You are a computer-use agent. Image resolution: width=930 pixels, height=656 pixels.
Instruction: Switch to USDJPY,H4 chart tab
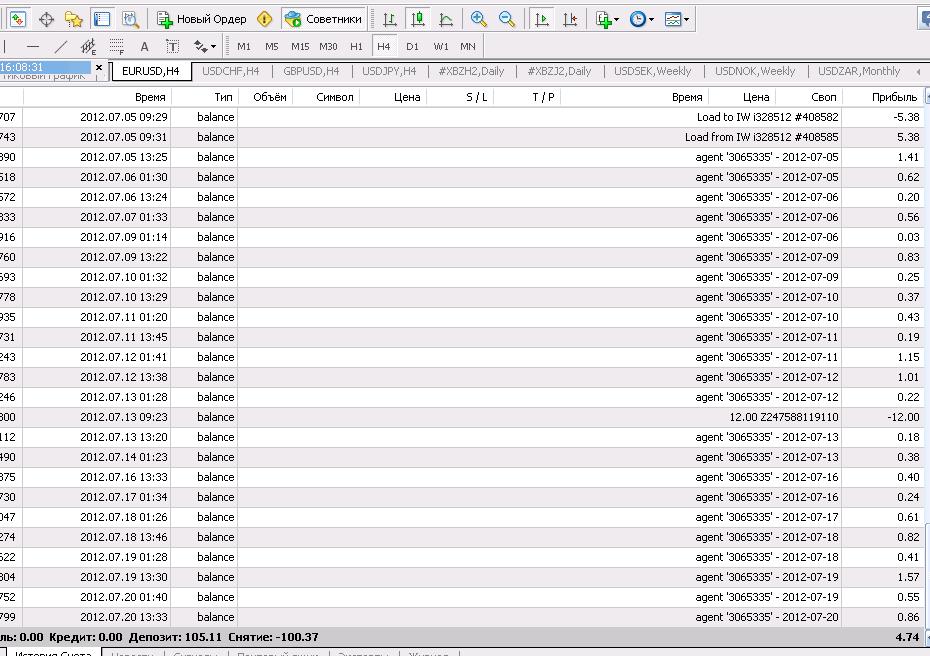pos(389,71)
